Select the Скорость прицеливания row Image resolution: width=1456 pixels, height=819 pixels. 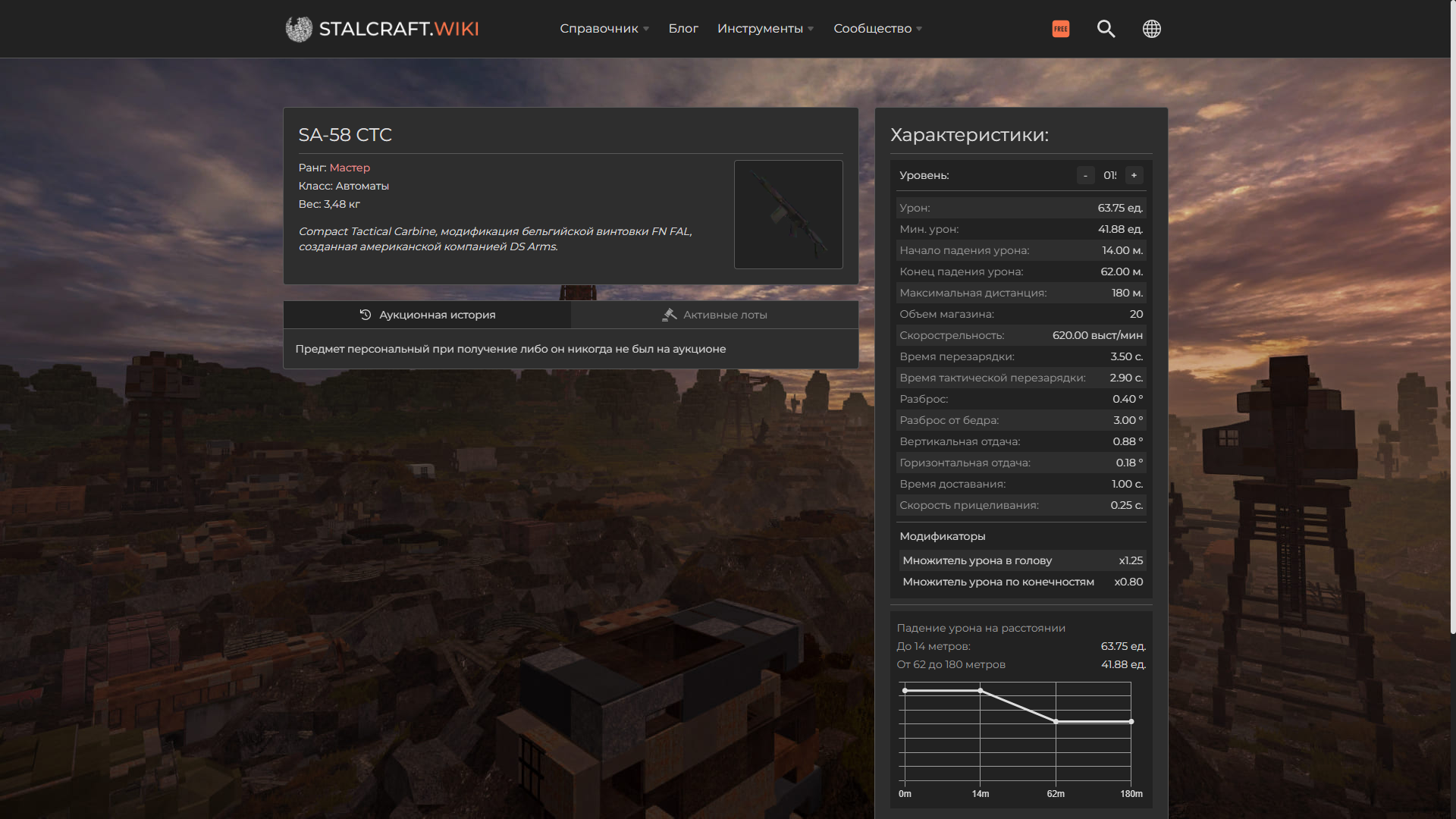(x=1021, y=505)
